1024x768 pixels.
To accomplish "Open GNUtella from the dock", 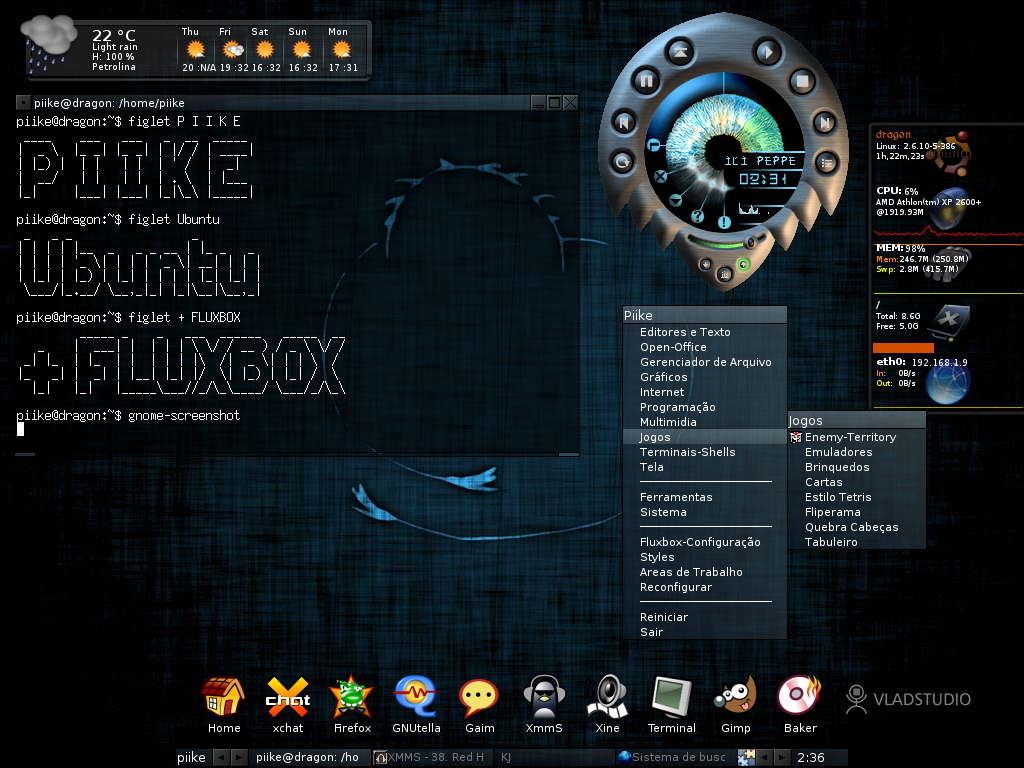I will click(416, 705).
